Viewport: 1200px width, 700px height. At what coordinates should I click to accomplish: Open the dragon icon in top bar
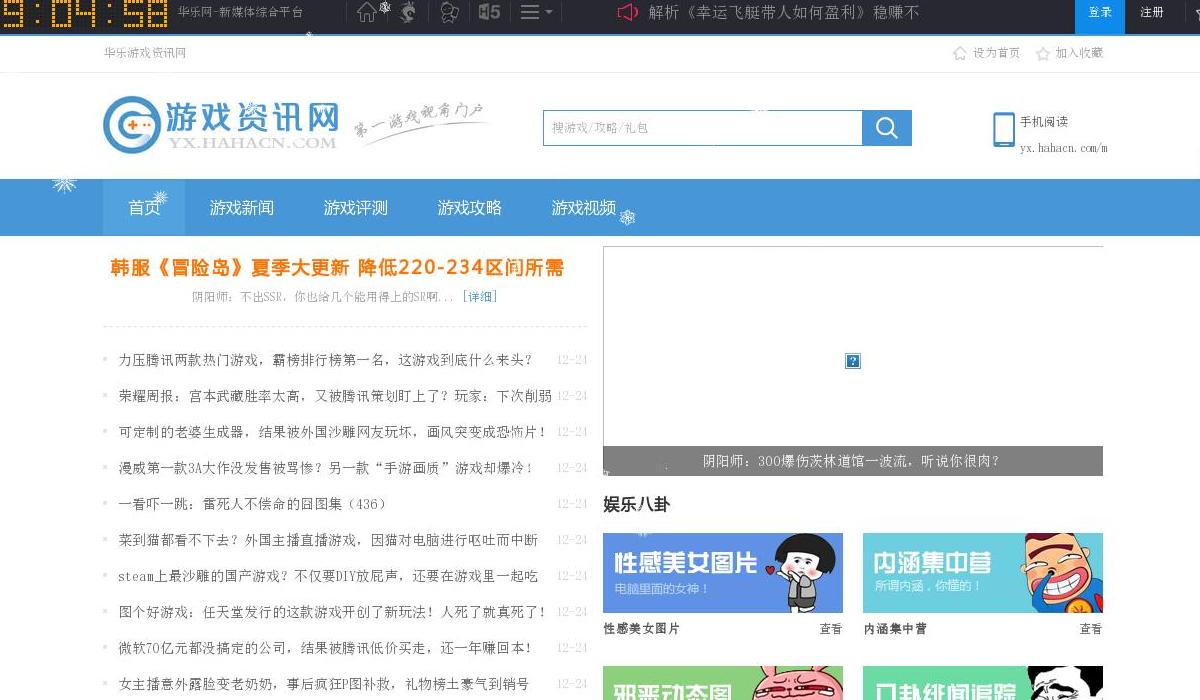tap(407, 12)
